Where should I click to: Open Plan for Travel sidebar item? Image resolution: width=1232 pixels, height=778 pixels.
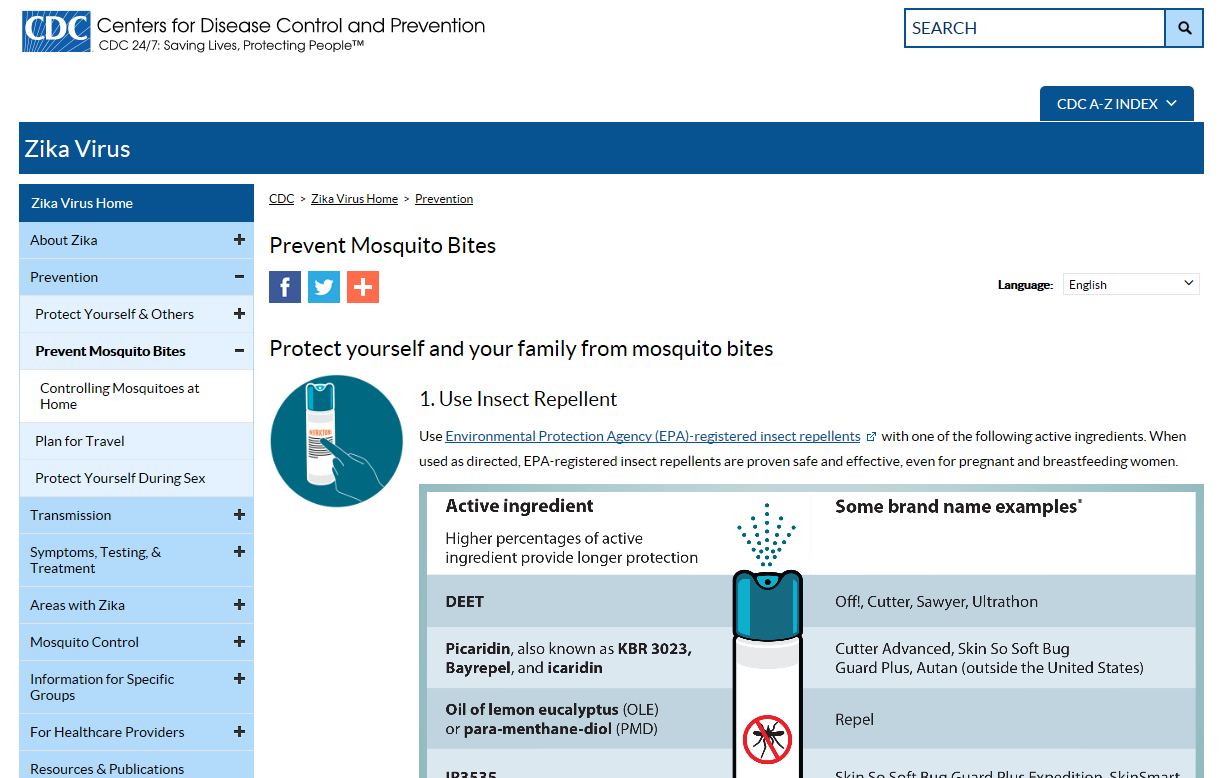[x=80, y=441]
